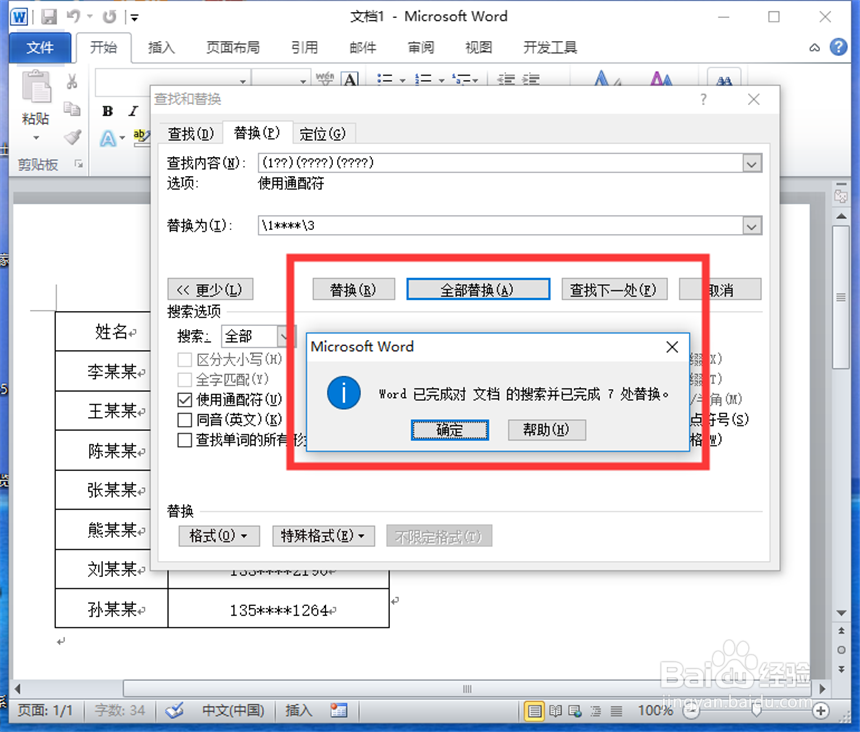Screen dimensions: 860x732
Task: Click the 查找下一处(F) button
Action: 614,290
